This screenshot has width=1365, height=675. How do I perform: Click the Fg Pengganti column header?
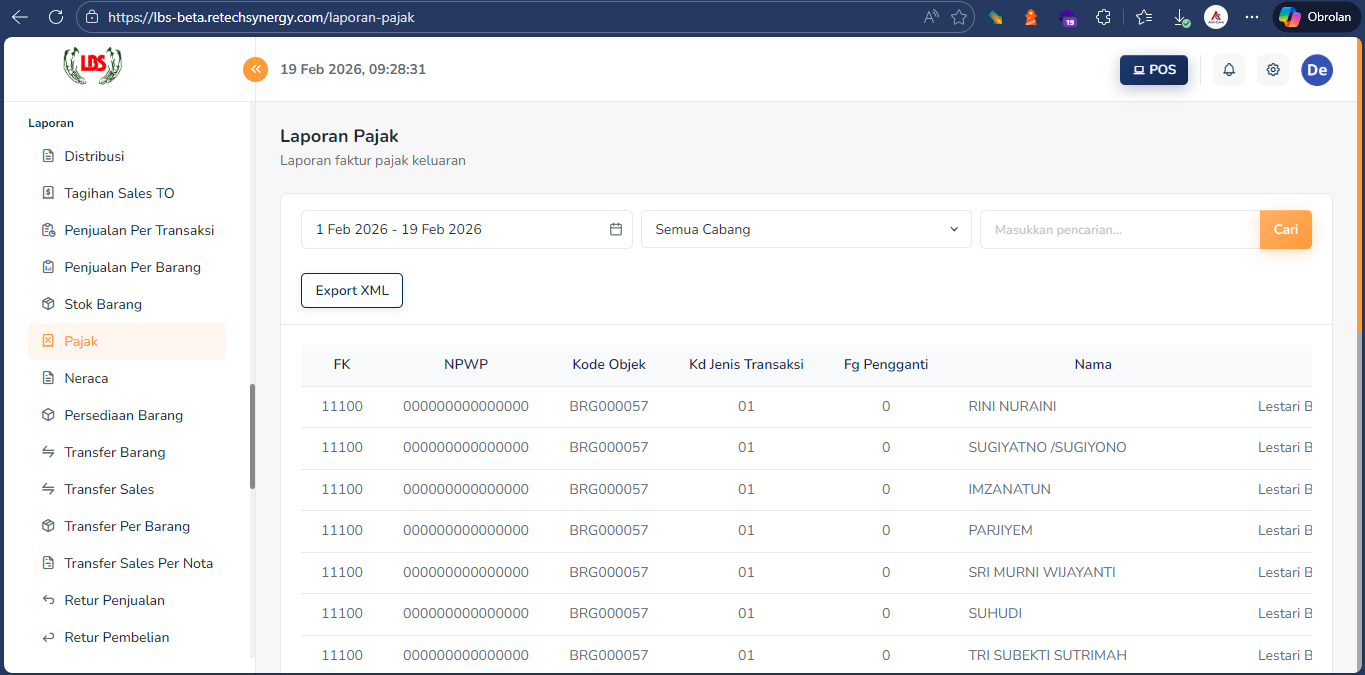[886, 364]
